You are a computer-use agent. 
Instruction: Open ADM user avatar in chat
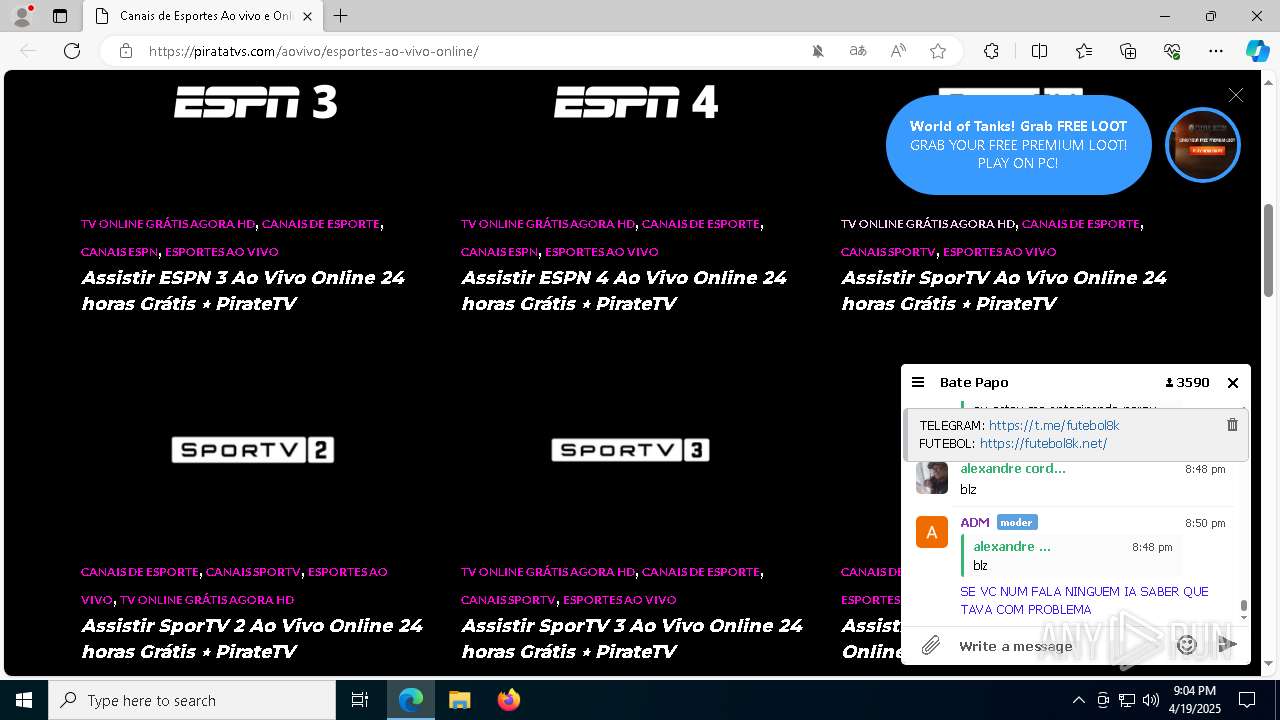coord(932,532)
